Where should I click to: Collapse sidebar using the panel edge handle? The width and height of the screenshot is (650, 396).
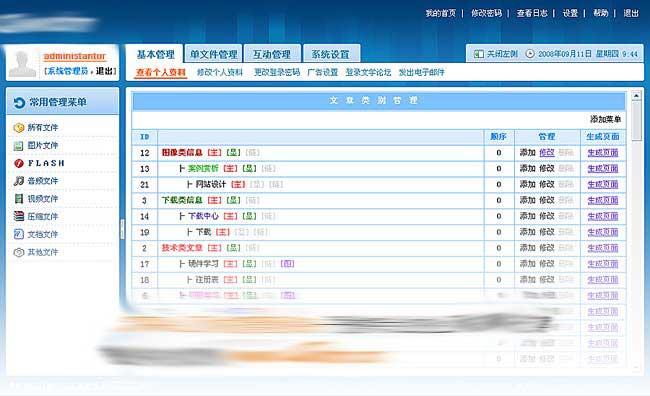(122, 229)
